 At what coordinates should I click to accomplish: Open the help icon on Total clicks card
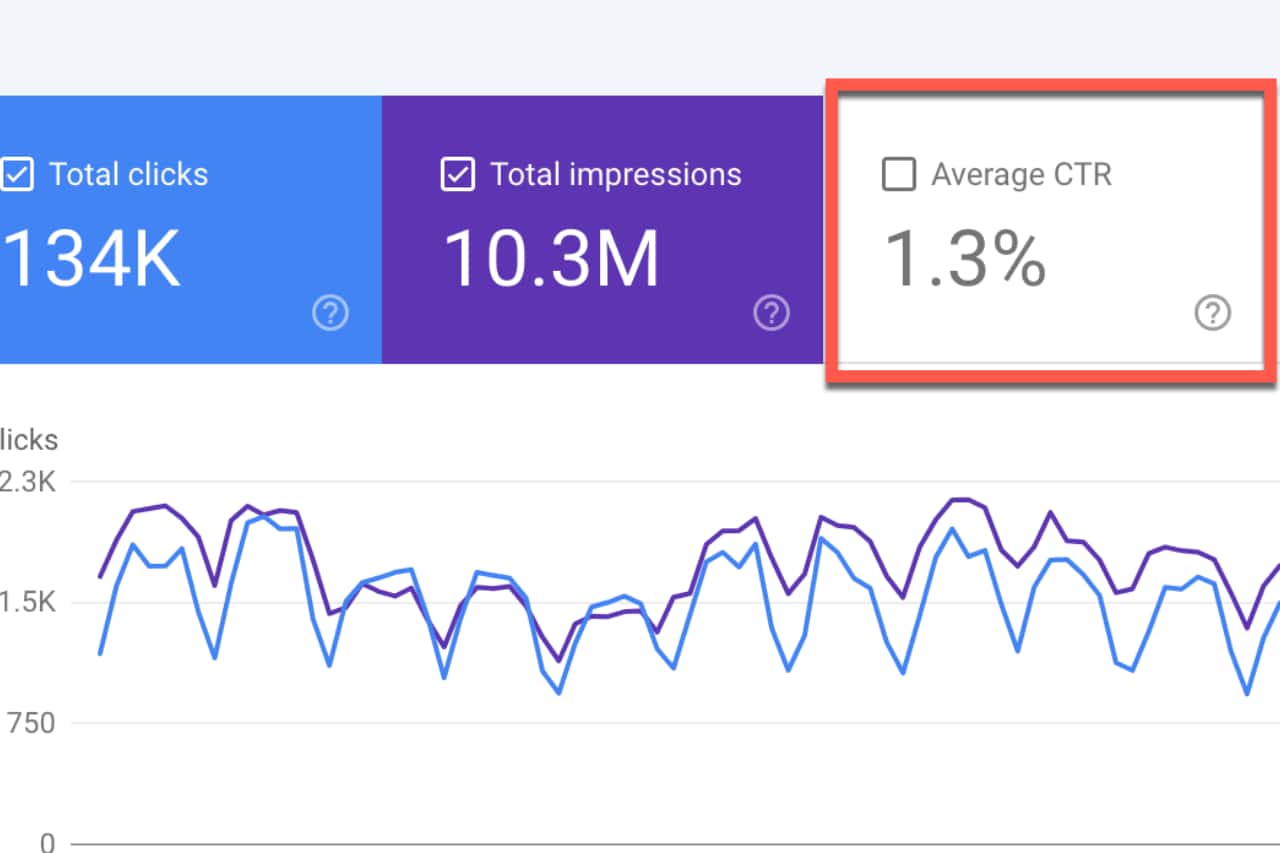click(330, 314)
